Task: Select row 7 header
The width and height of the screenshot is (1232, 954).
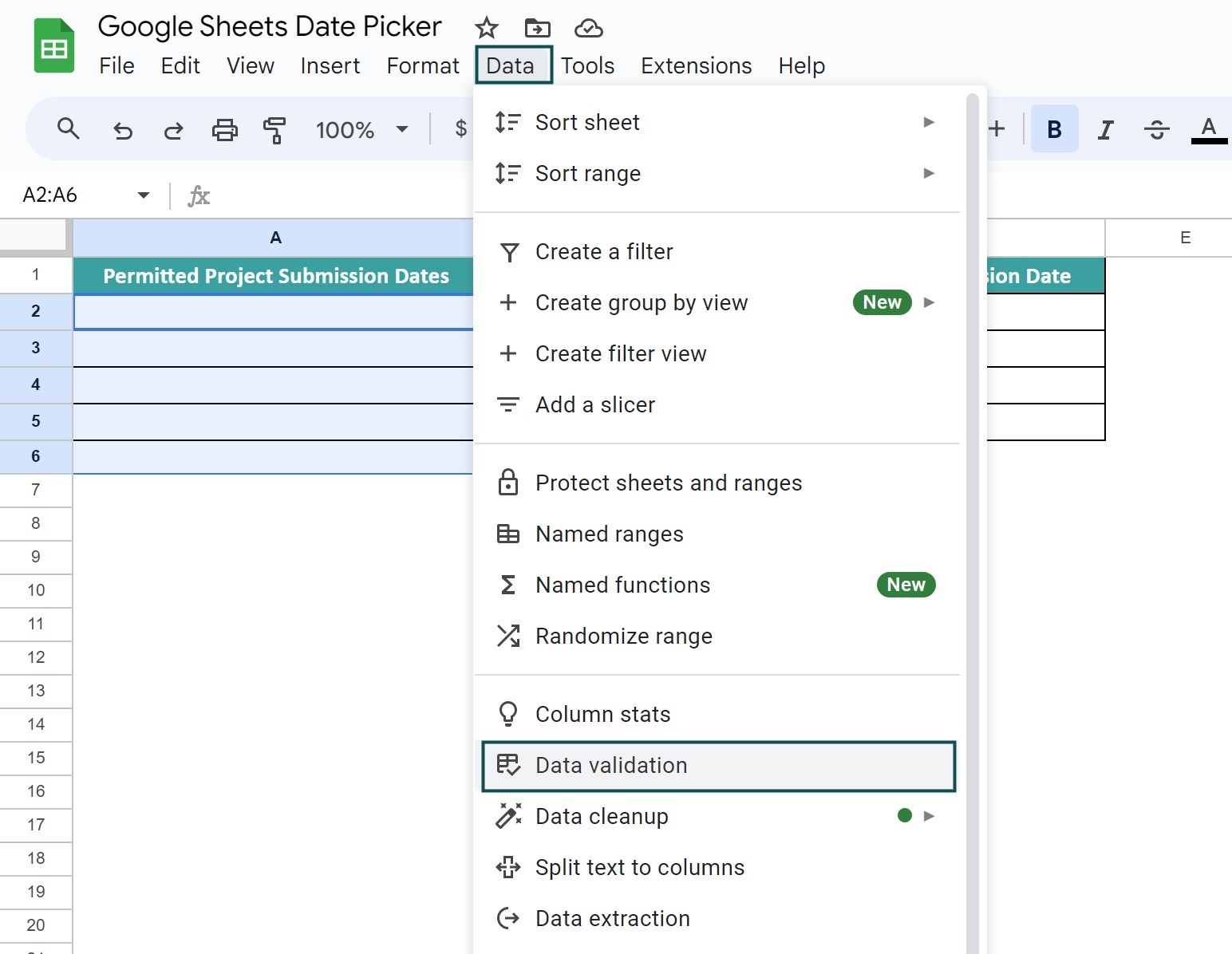Action: pyautogui.click(x=36, y=490)
